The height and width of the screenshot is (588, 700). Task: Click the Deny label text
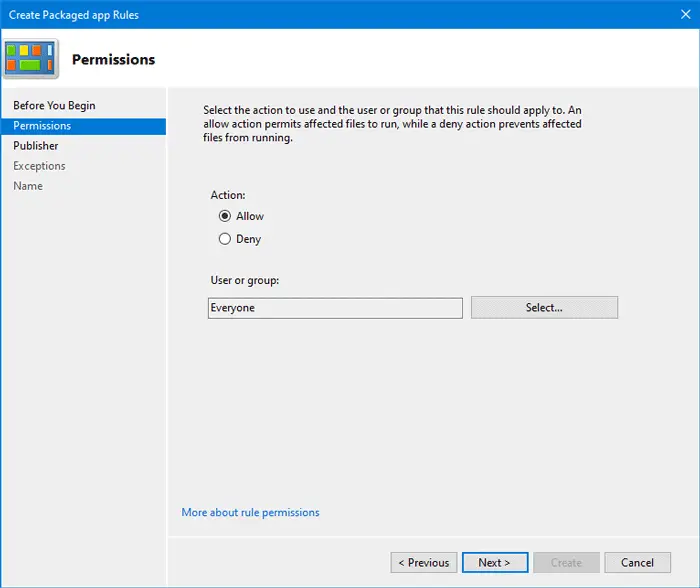coord(248,239)
